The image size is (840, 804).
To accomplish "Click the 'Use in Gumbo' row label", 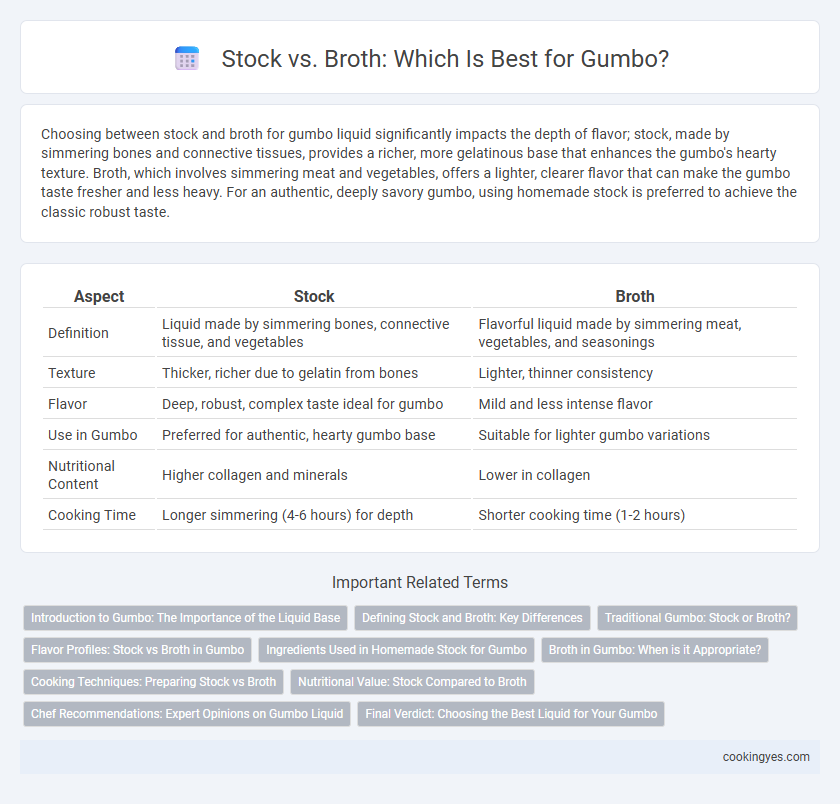I will pos(93,435).
